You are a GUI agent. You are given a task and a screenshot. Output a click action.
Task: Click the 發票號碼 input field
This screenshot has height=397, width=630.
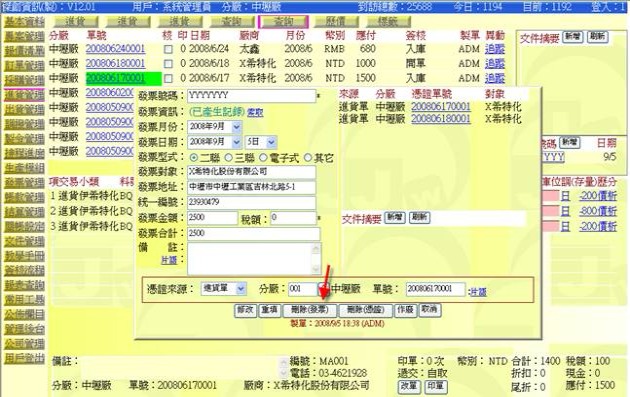pyautogui.click(x=252, y=96)
